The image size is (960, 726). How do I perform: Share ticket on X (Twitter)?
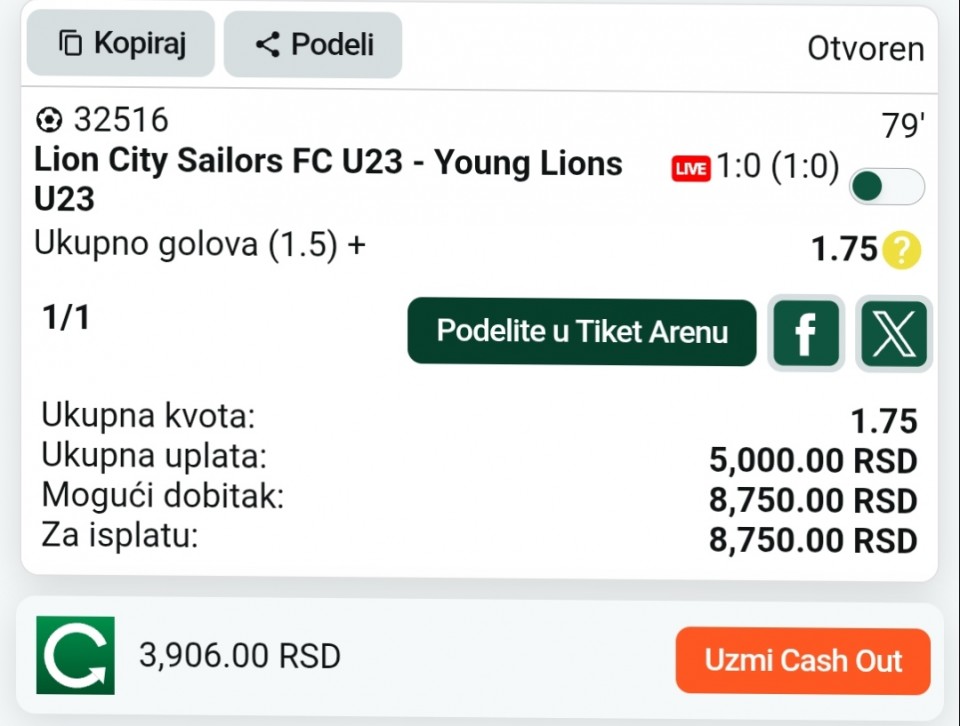click(893, 333)
